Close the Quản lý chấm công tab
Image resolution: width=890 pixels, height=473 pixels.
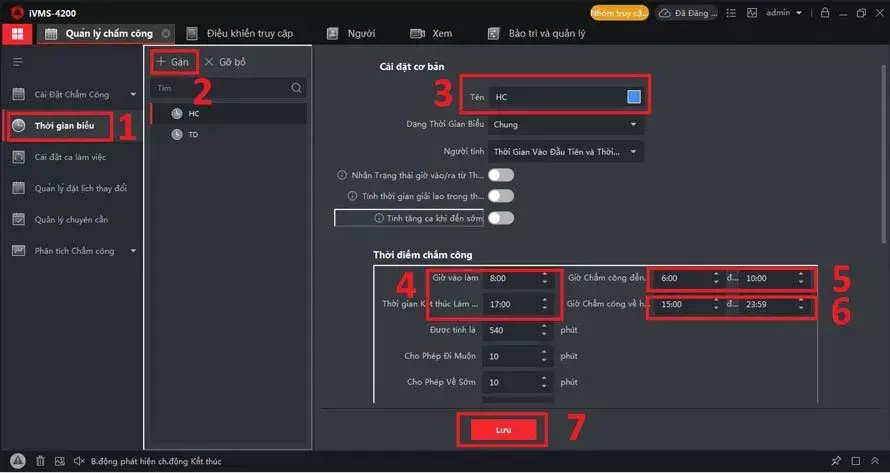coord(166,34)
